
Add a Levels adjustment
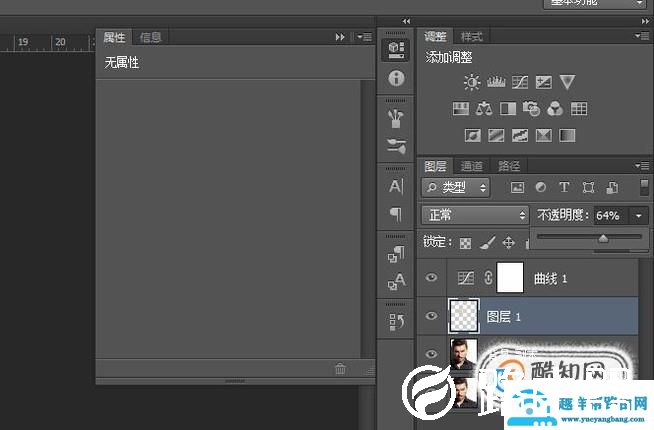point(496,83)
